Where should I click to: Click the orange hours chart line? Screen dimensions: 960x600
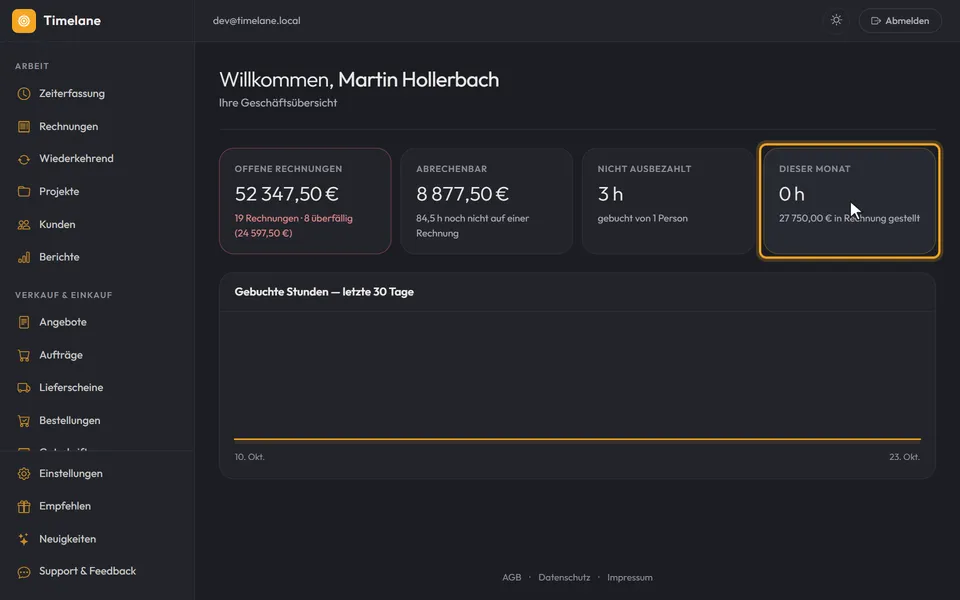point(577,439)
